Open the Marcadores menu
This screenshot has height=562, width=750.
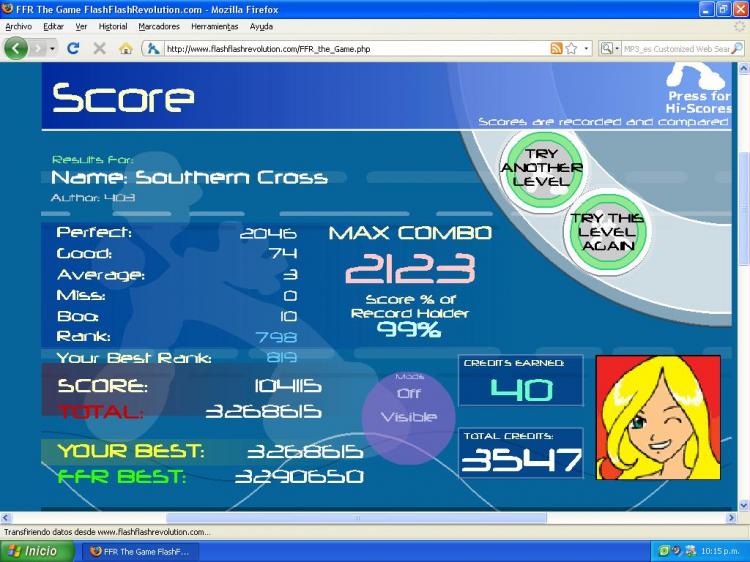click(x=158, y=26)
